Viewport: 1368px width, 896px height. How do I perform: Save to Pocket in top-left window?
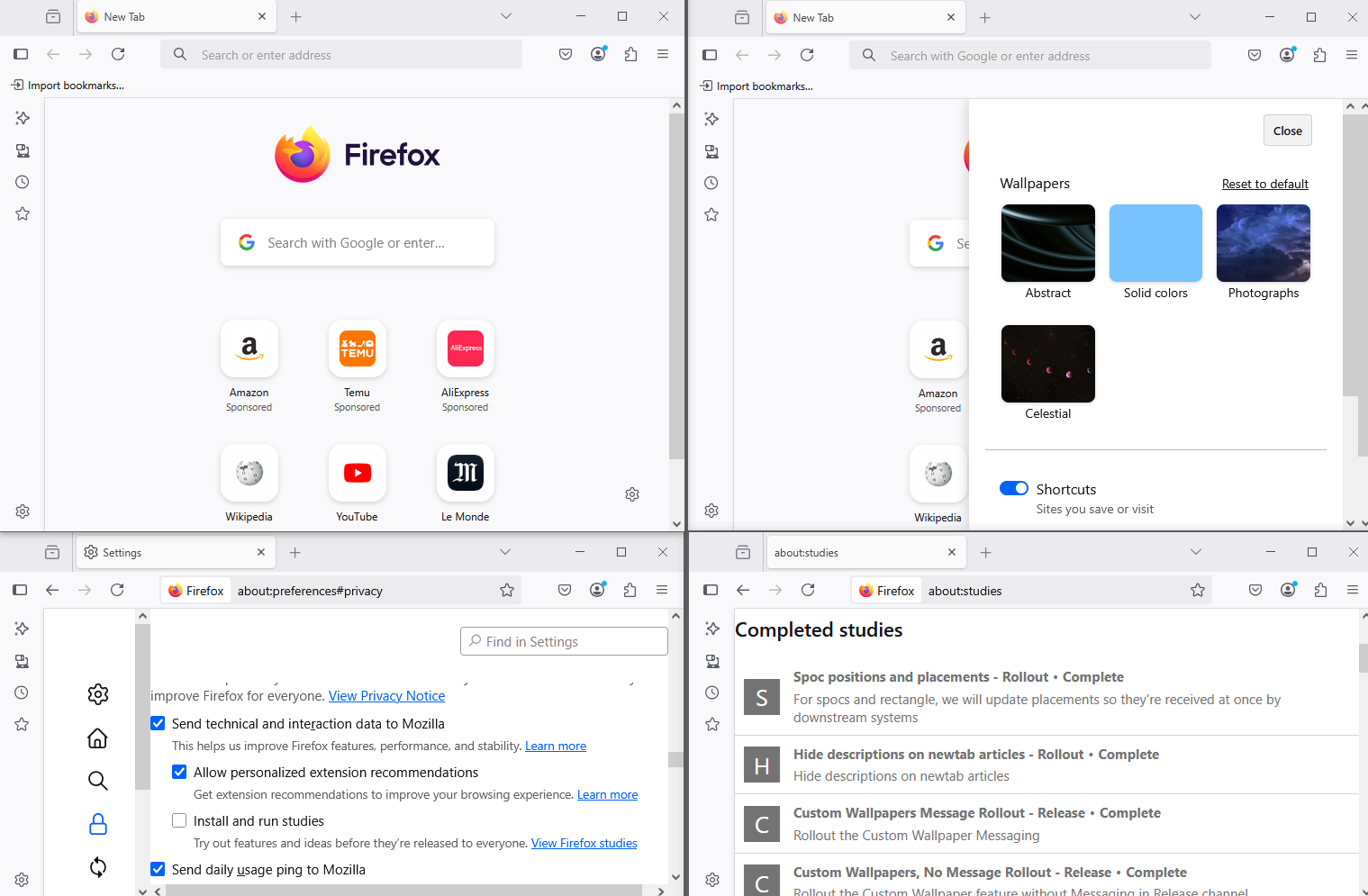coord(566,54)
